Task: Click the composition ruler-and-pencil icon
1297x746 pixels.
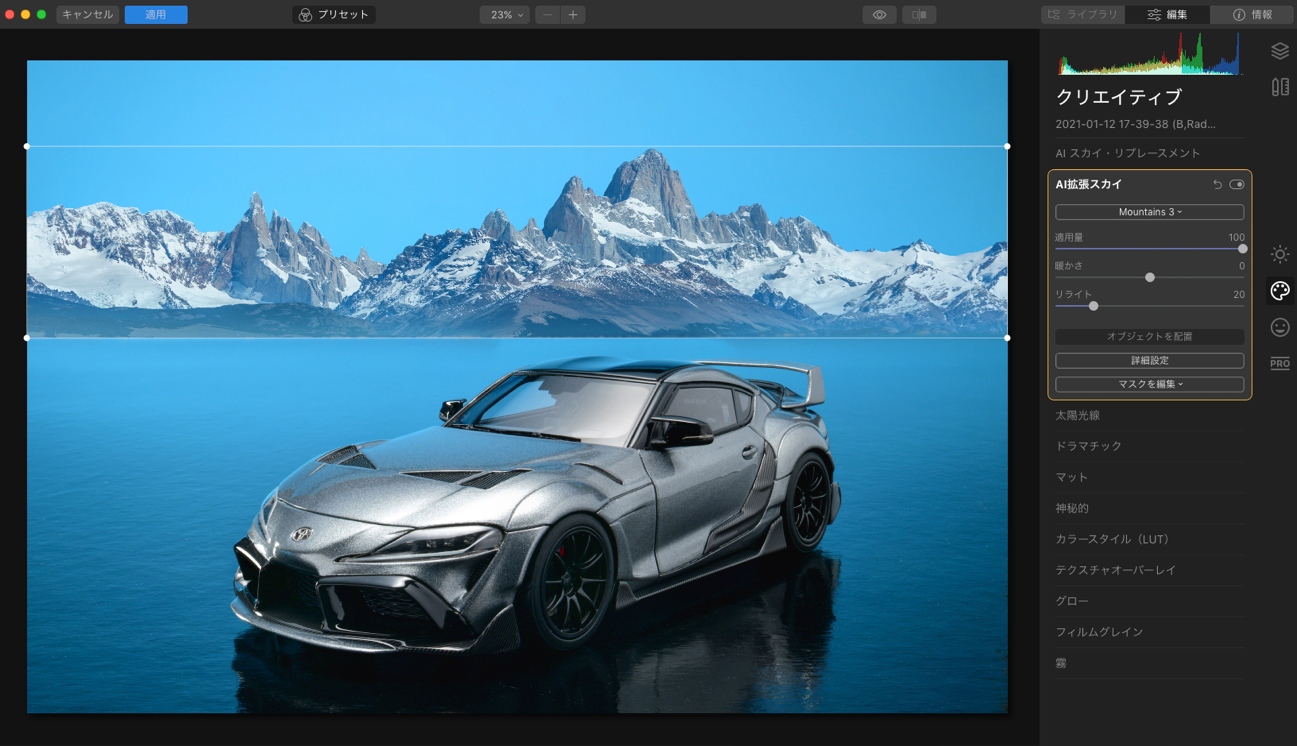Action: 1280,87
